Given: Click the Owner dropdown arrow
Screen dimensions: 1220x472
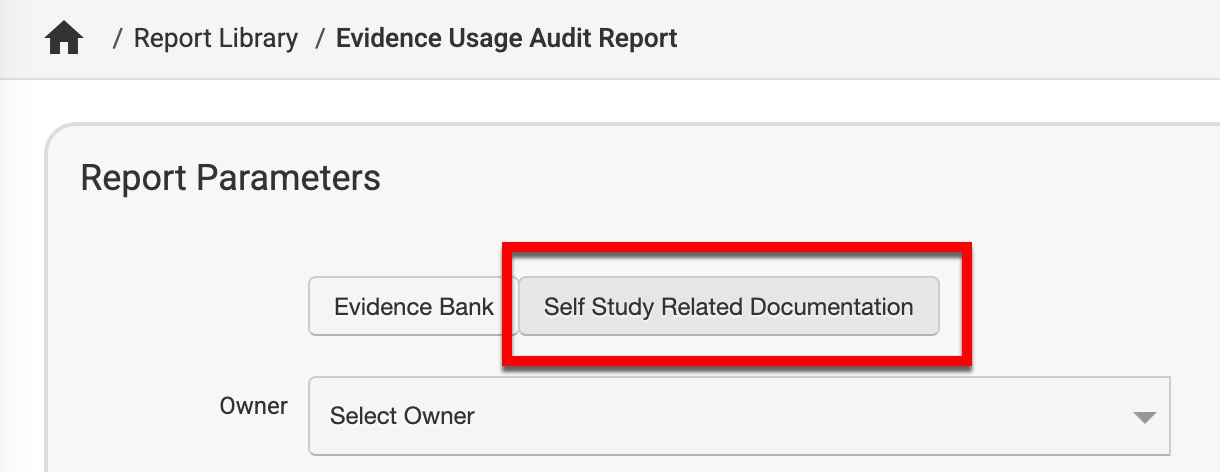Looking at the screenshot, I should [1144, 417].
